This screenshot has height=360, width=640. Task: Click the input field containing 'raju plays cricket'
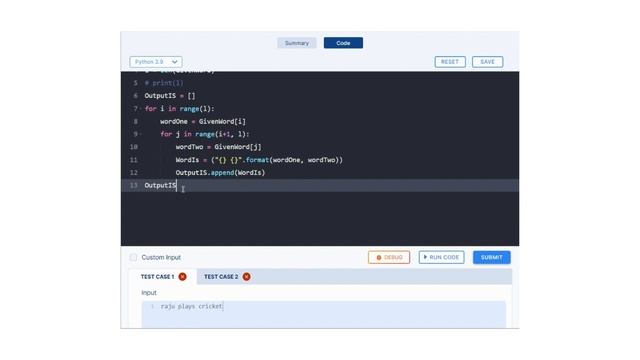[324, 314]
